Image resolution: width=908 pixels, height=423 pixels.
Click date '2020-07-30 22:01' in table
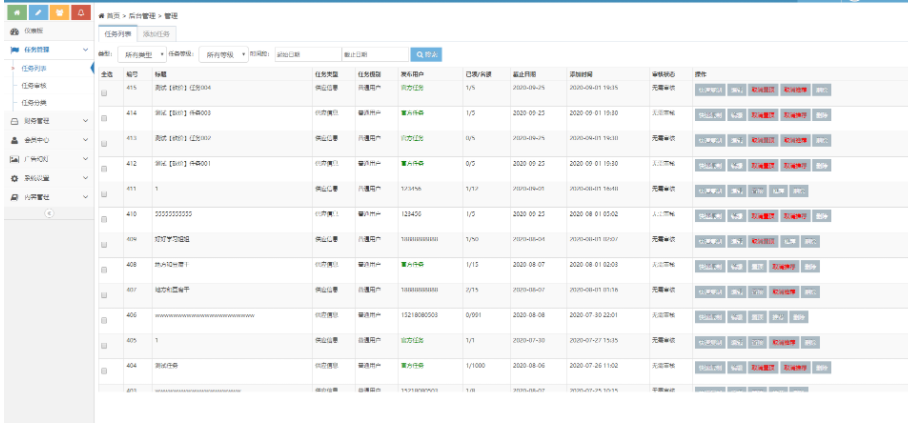pyautogui.click(x=594, y=316)
